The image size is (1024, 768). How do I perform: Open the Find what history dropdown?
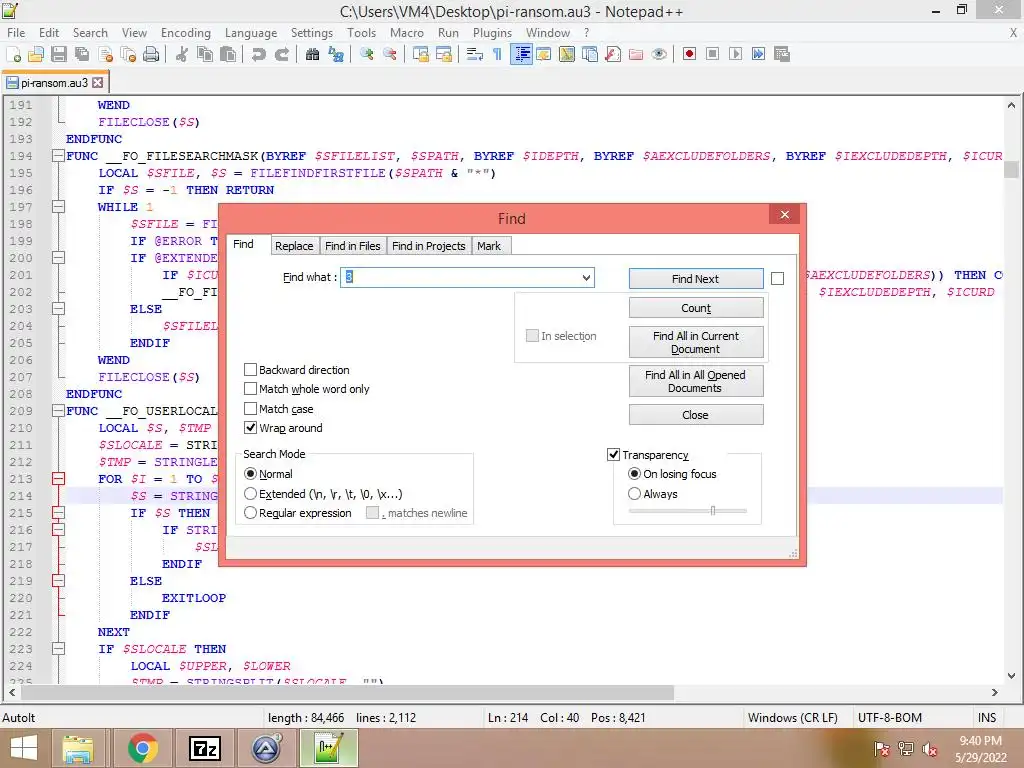(586, 278)
